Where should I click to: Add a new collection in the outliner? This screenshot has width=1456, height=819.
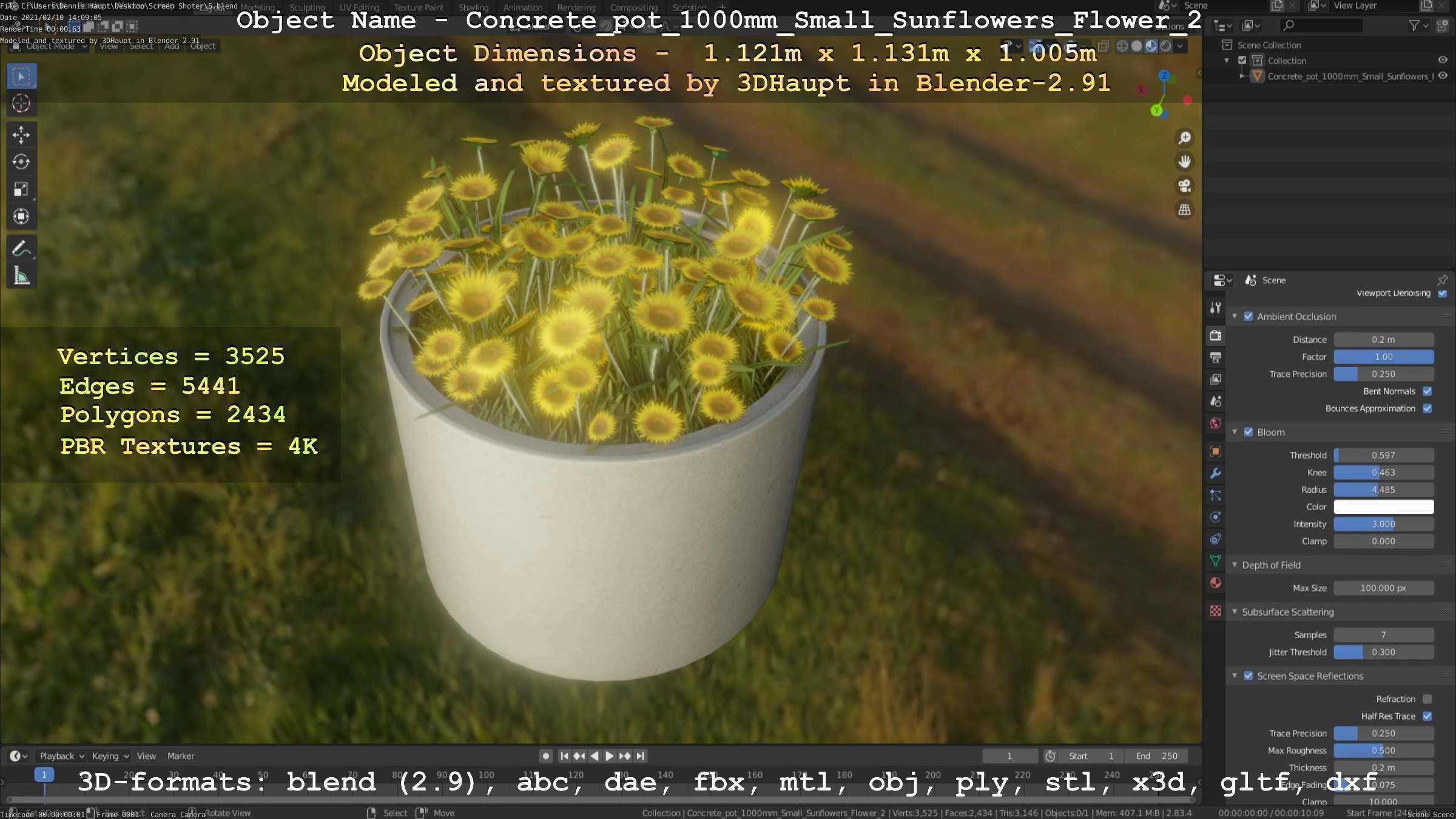(x=1443, y=25)
